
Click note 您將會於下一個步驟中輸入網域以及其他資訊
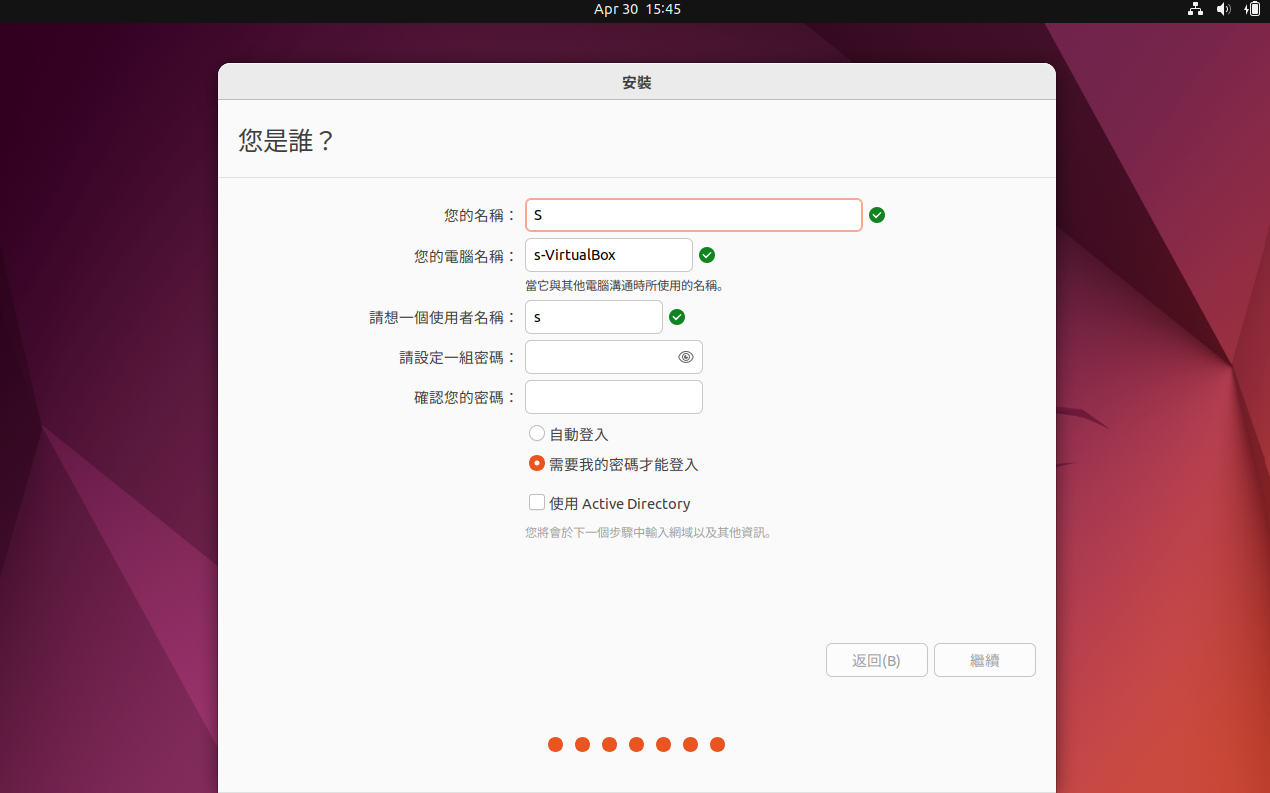click(648, 533)
